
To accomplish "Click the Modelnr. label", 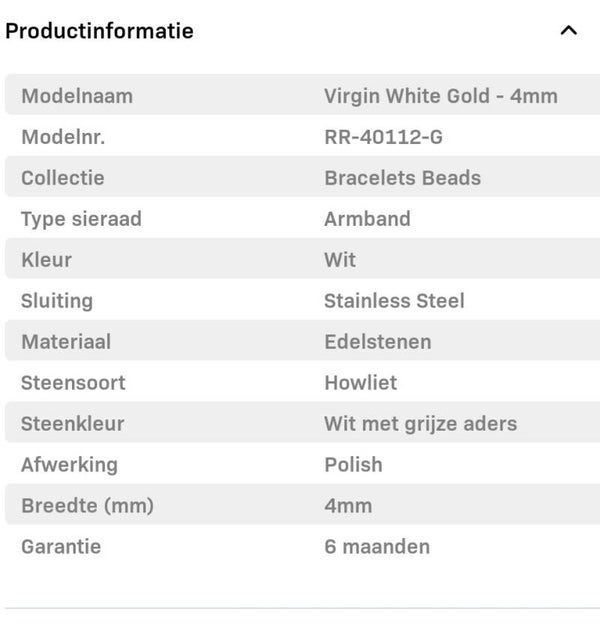I will pos(63,137).
